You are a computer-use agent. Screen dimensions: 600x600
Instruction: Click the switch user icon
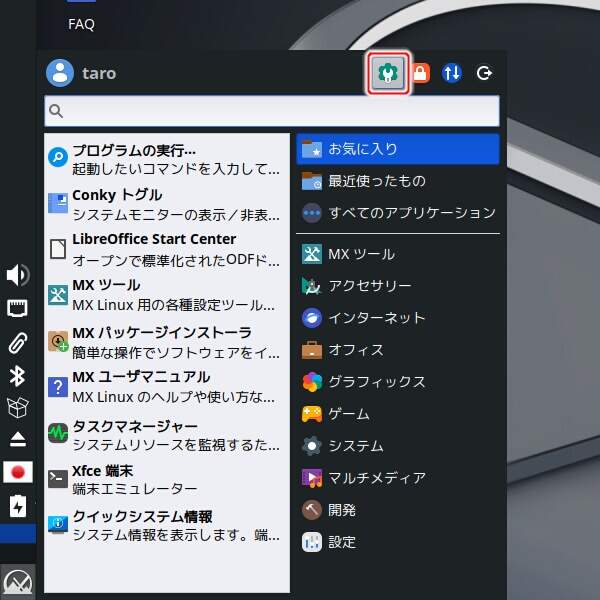(452, 73)
